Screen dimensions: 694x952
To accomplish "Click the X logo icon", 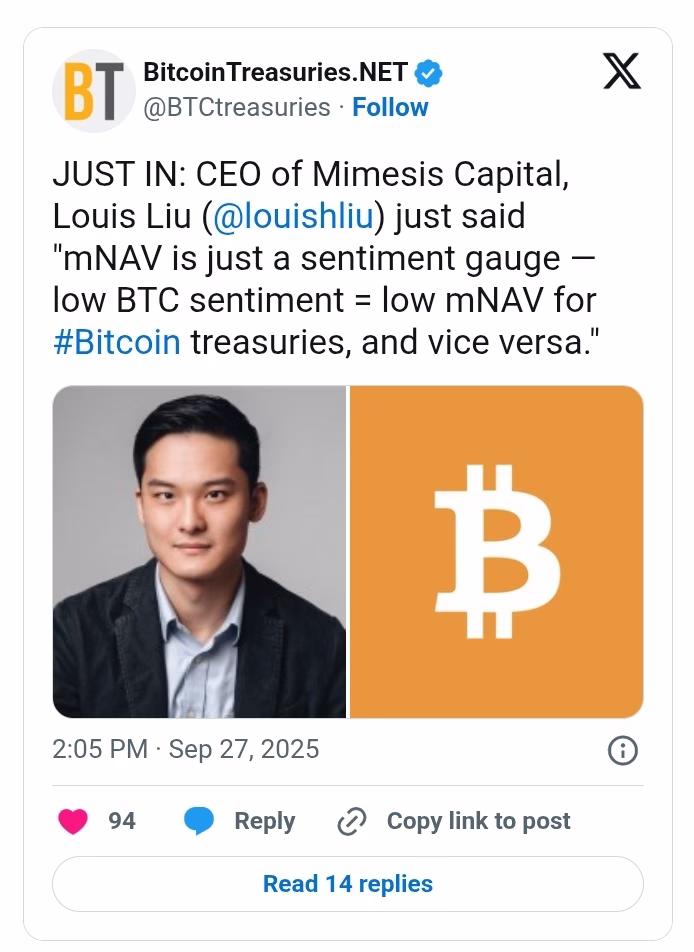I will [x=622, y=73].
